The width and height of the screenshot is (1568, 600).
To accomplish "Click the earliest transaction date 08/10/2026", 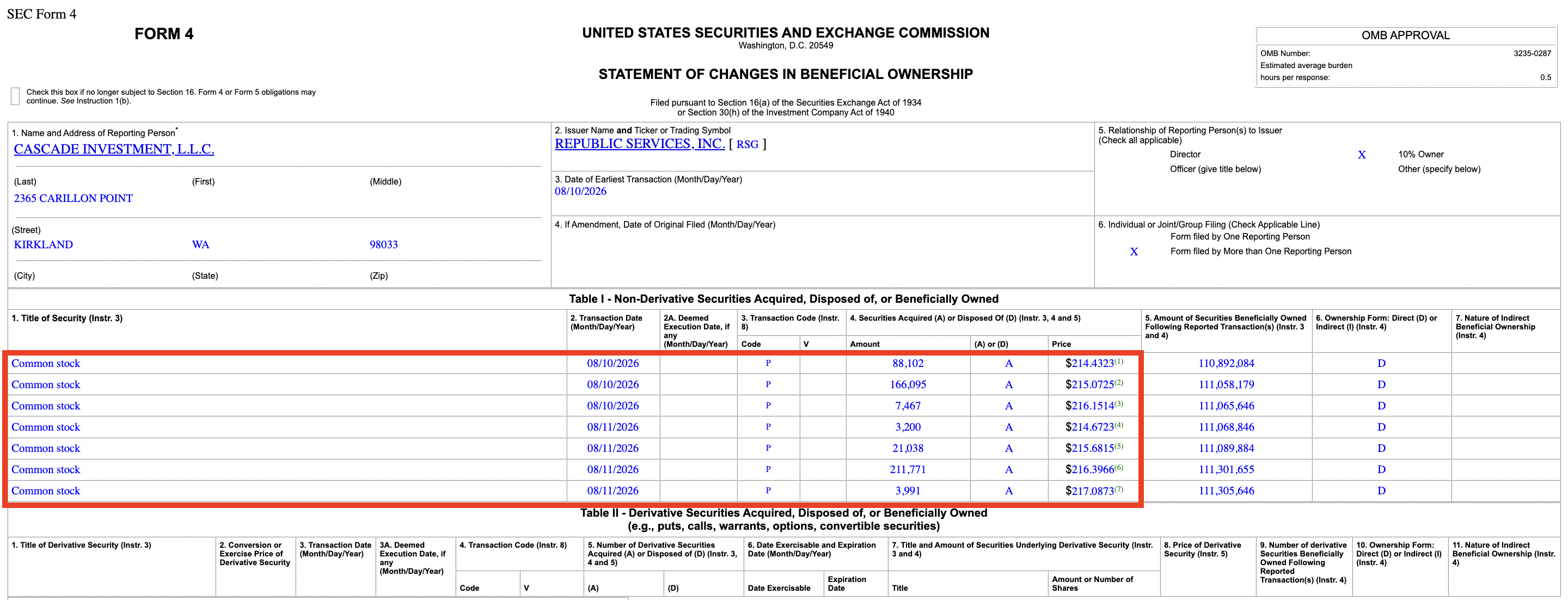I will (x=580, y=191).
